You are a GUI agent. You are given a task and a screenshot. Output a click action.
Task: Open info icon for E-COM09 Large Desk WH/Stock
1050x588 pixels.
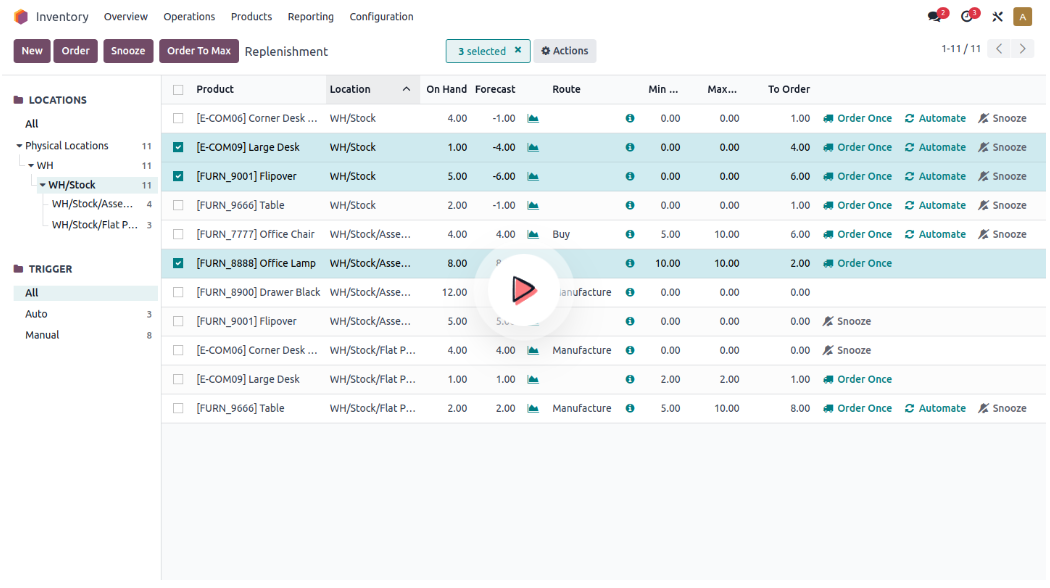pyautogui.click(x=630, y=147)
